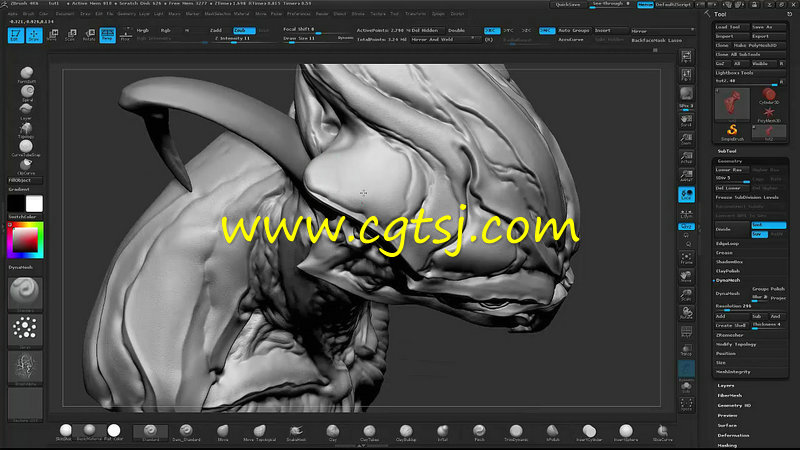This screenshot has height=450, width=800.
Task: Open the Mirror dropdown in top shelf
Action: coord(662,31)
